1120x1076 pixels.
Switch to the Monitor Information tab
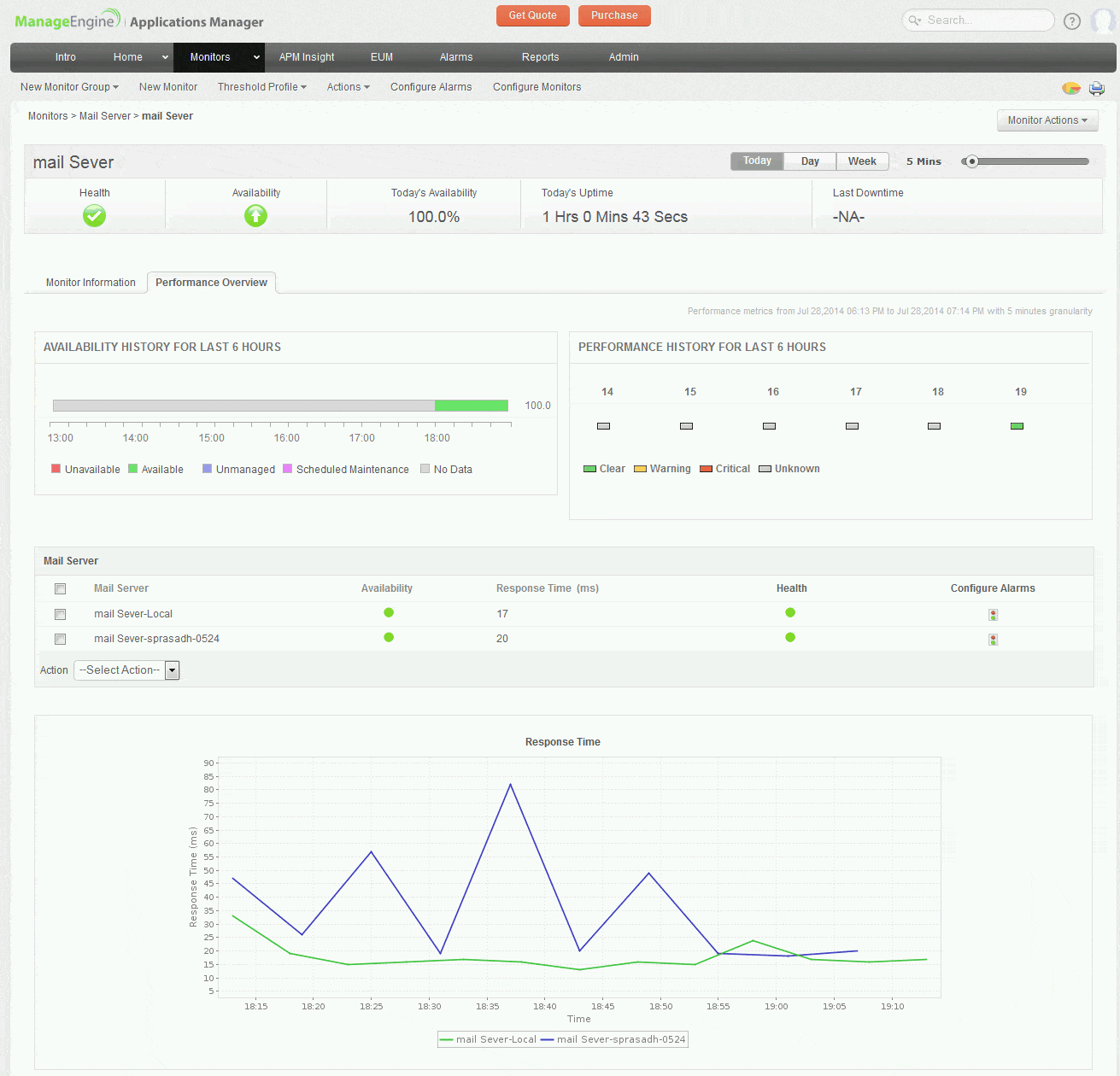tap(91, 283)
